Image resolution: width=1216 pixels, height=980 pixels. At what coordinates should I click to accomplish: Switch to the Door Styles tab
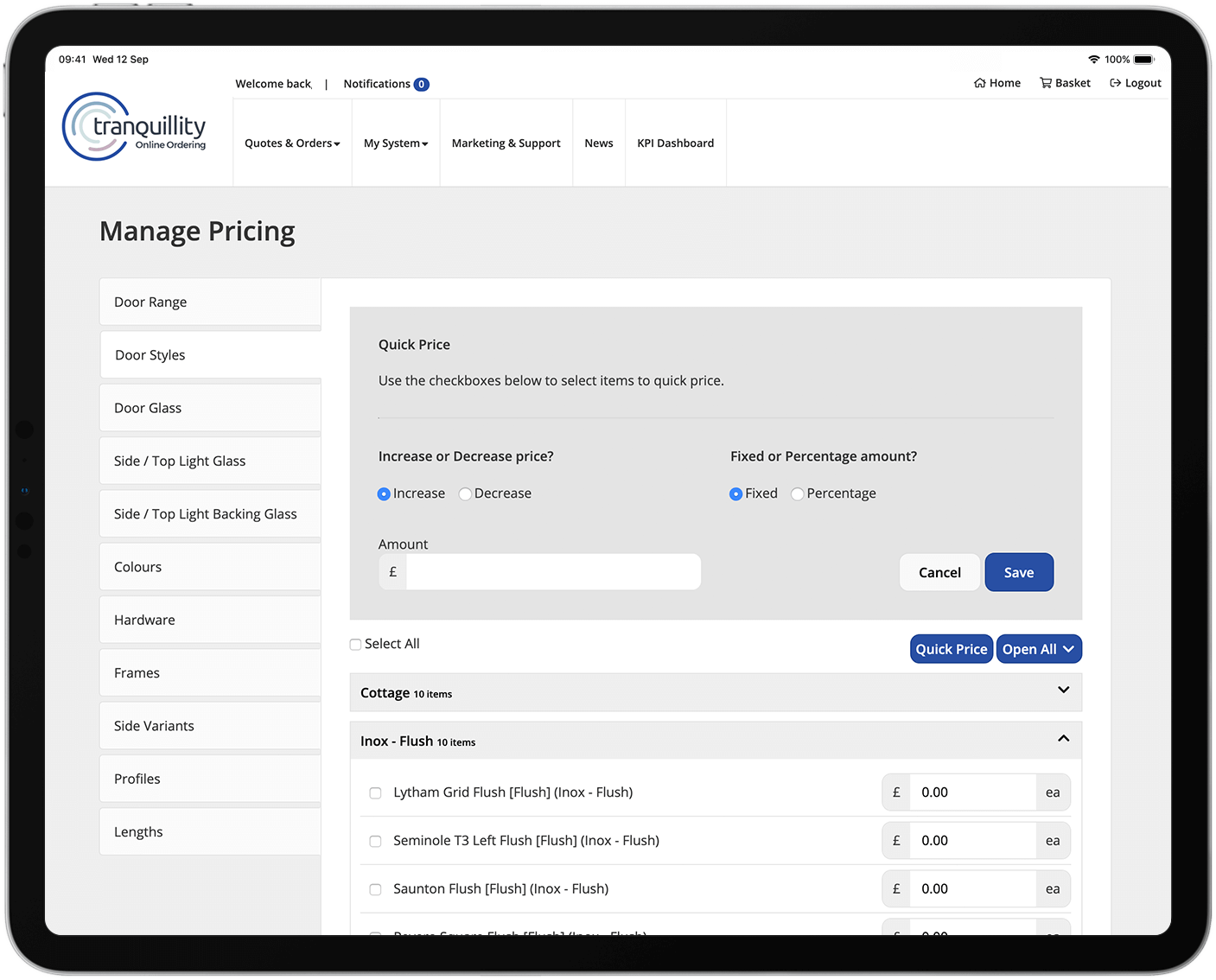tap(210, 355)
